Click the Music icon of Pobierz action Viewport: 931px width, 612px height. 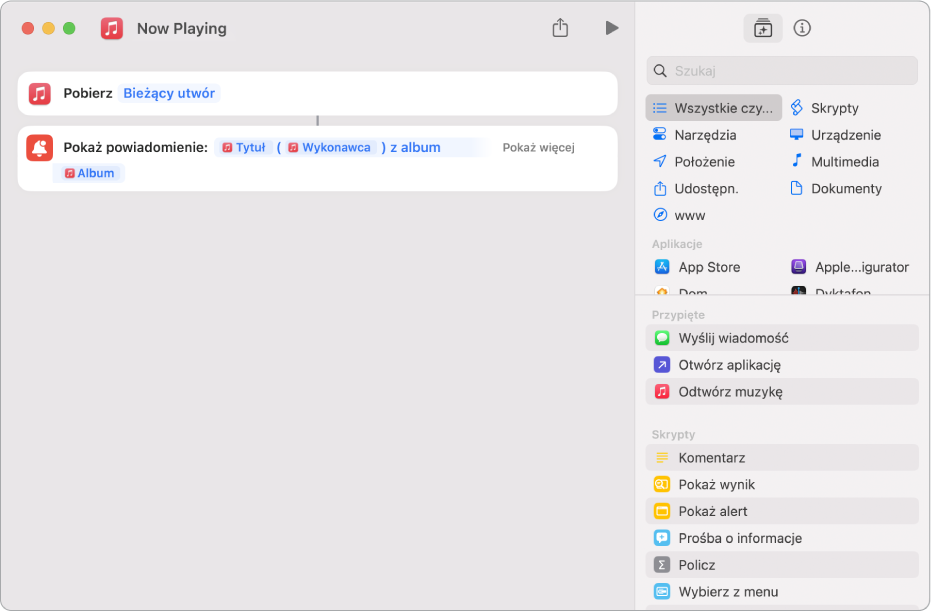tap(40, 94)
